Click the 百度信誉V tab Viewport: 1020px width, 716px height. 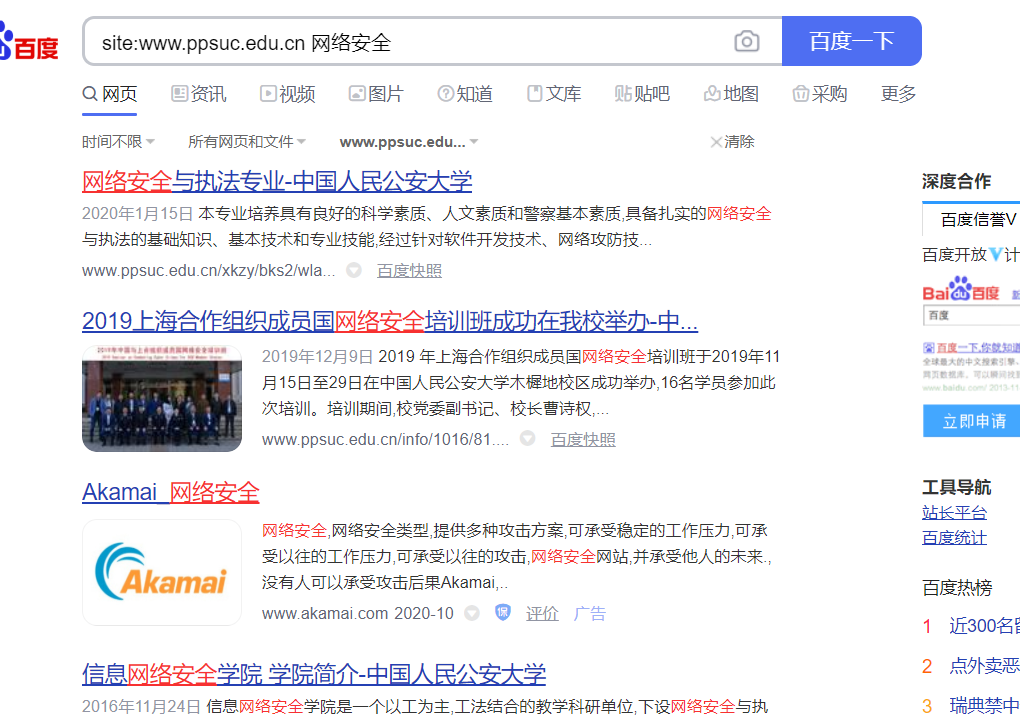point(972,219)
